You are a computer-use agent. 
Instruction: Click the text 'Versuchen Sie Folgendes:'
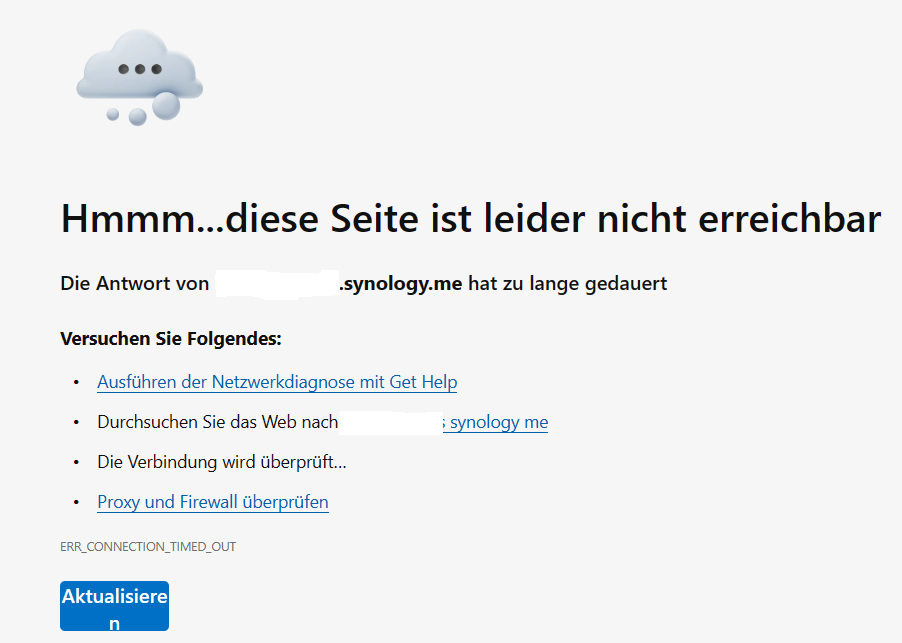pos(171,339)
